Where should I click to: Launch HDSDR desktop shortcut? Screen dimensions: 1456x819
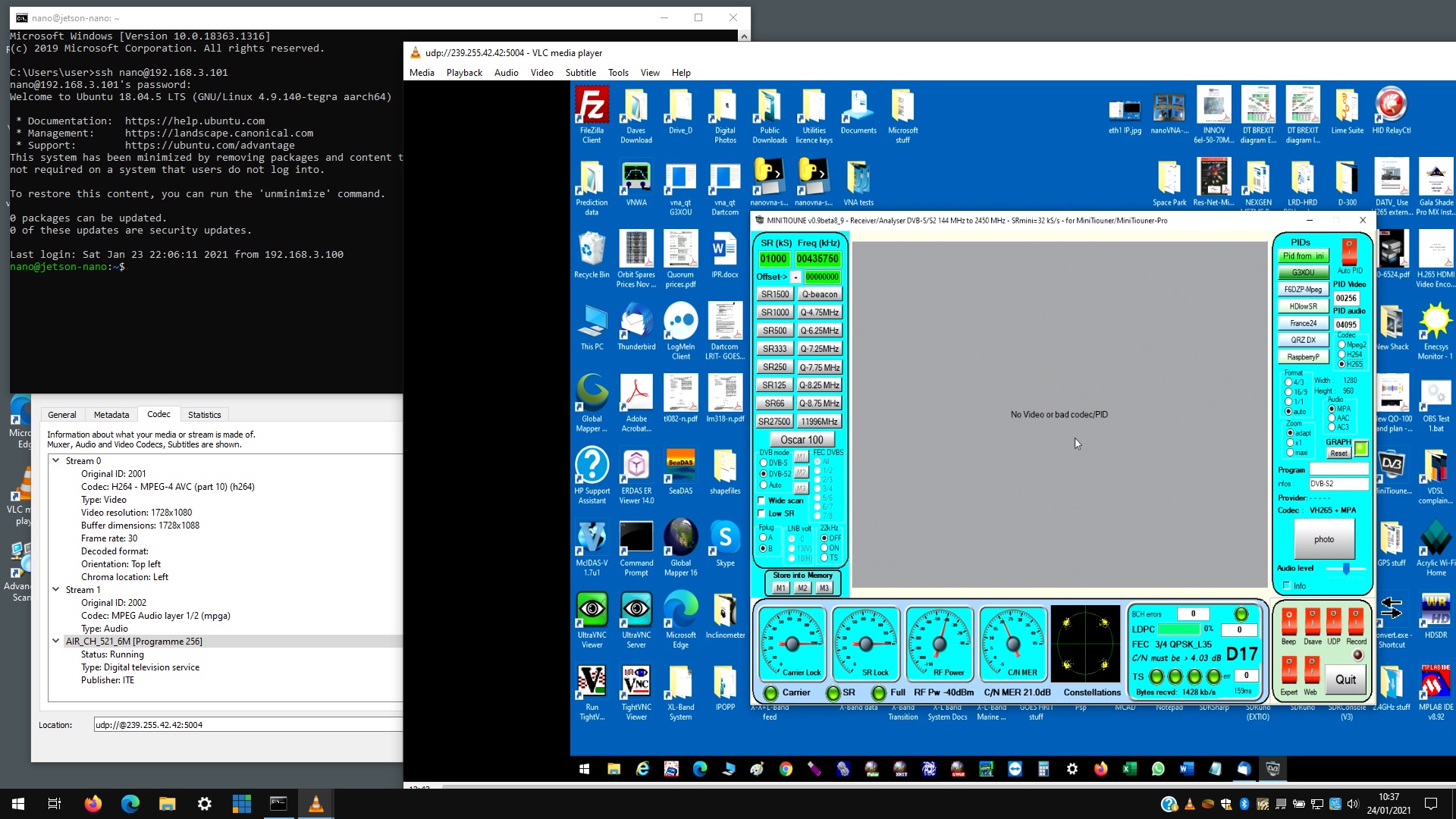(x=1436, y=616)
